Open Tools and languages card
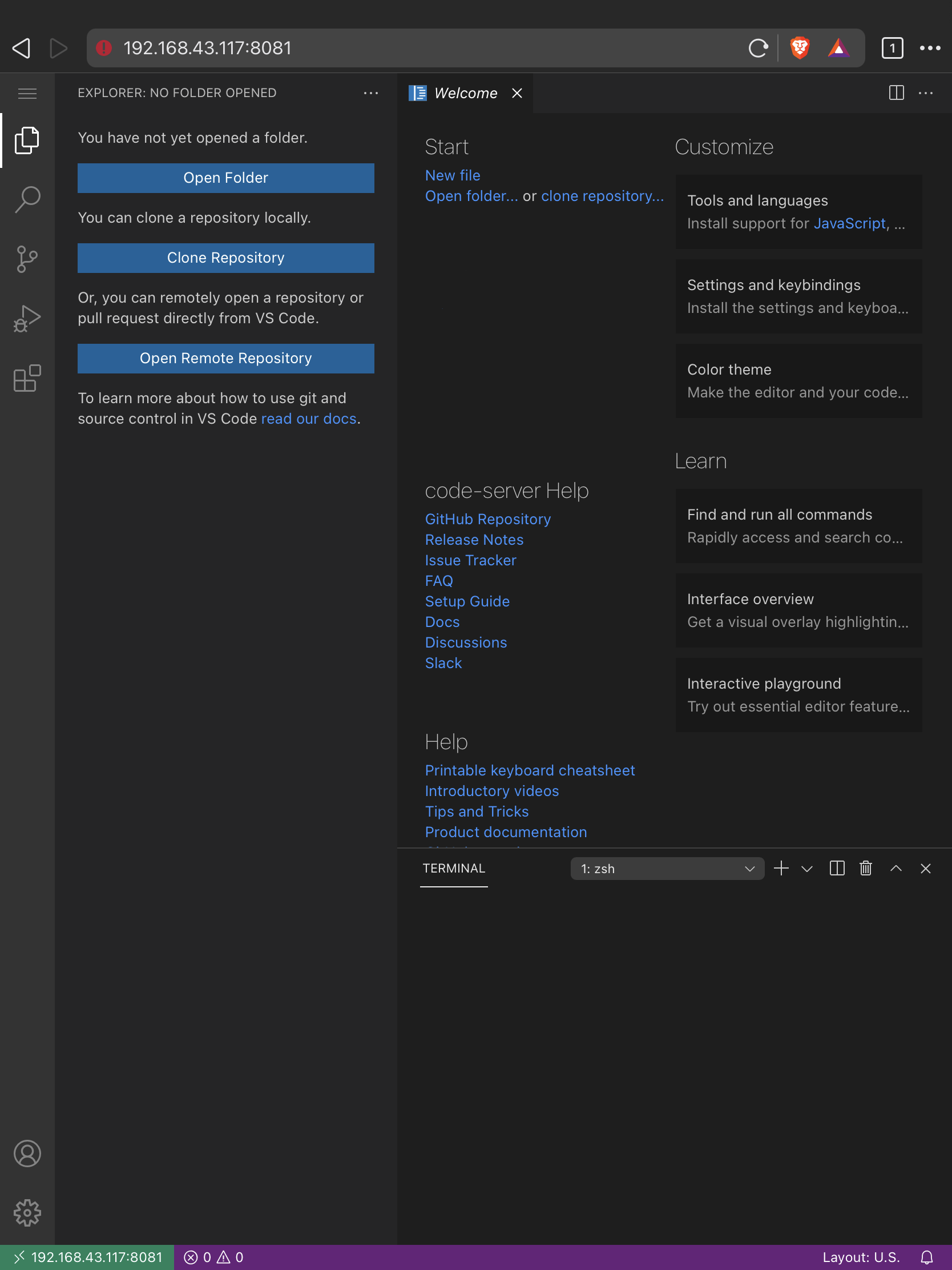952x1270 pixels. [799, 212]
